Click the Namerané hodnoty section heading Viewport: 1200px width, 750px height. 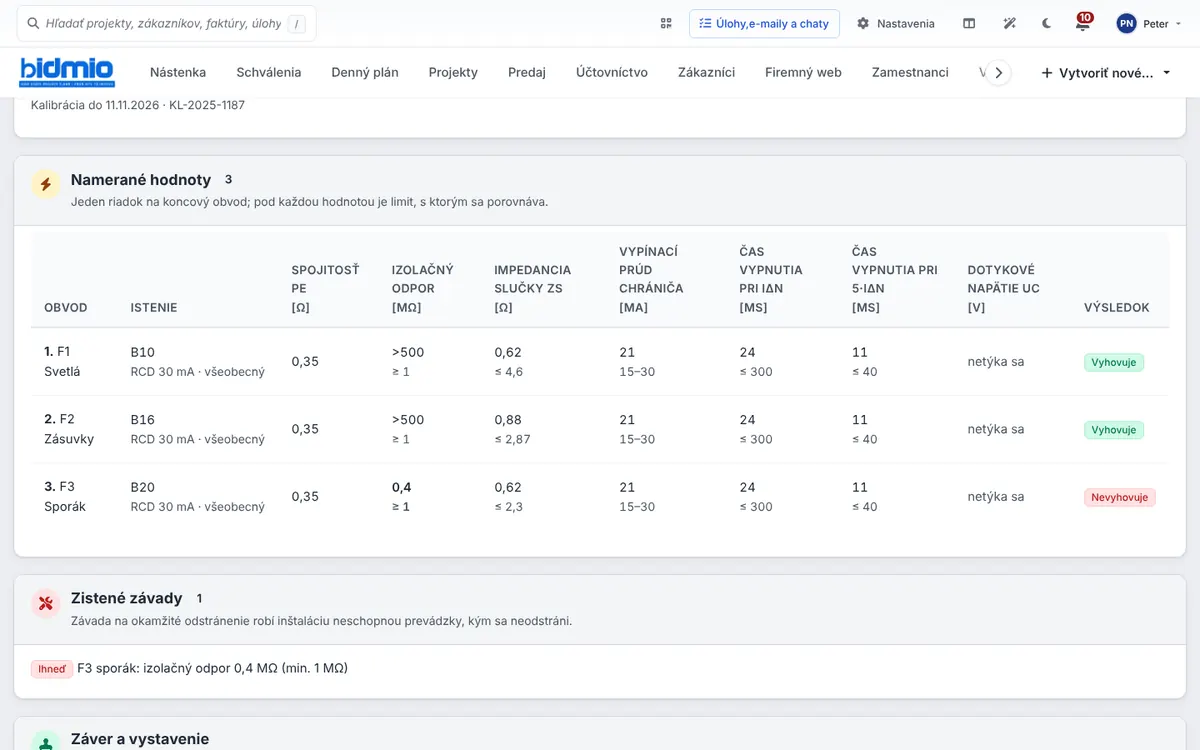tap(141, 180)
